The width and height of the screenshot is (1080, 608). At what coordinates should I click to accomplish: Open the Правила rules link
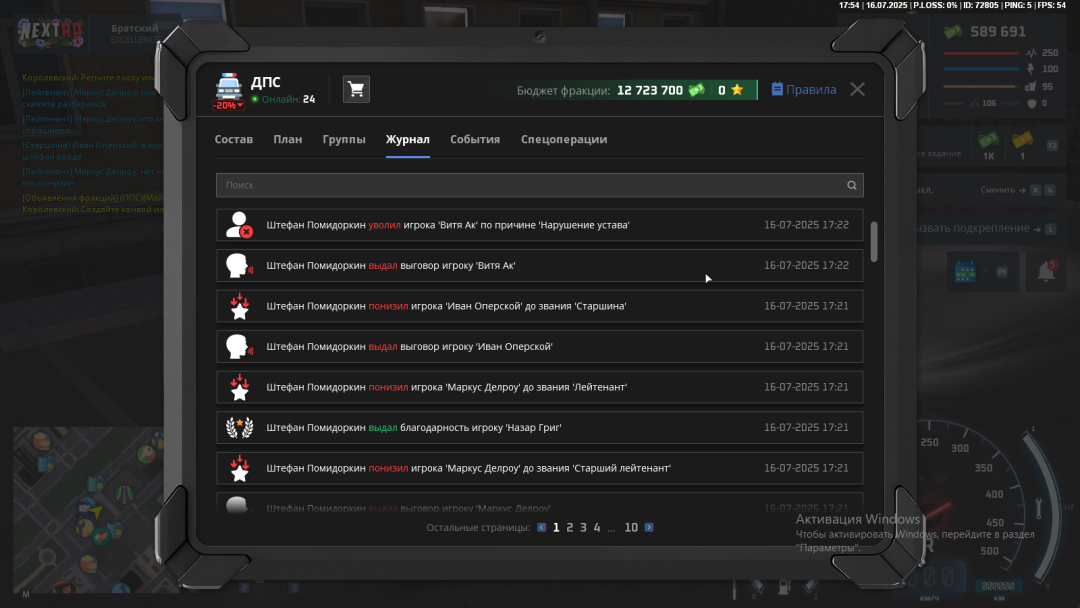click(x=804, y=90)
